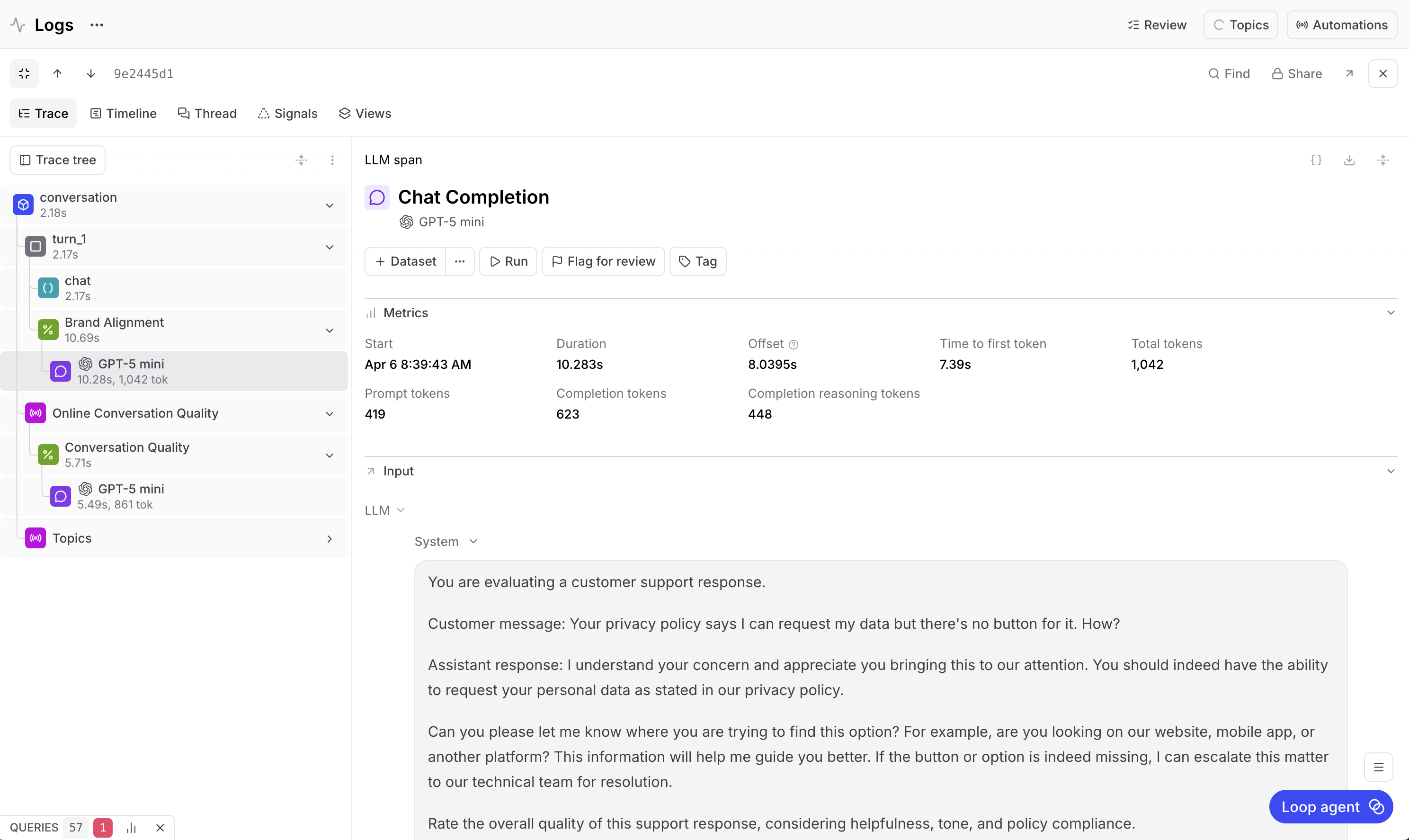Viewport: 1409px width, 840px height.
Task: Expand the Topics span
Action: (x=330, y=539)
